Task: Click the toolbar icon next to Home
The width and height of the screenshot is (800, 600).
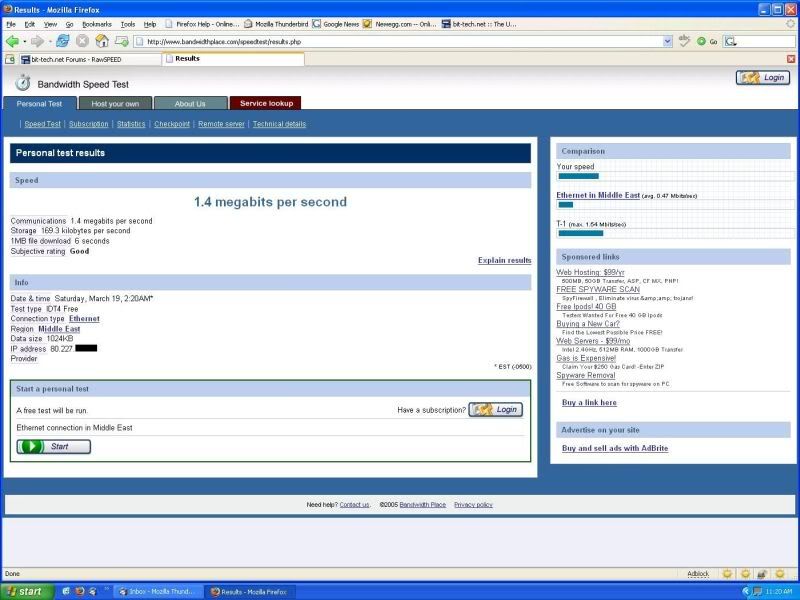Action: point(121,41)
